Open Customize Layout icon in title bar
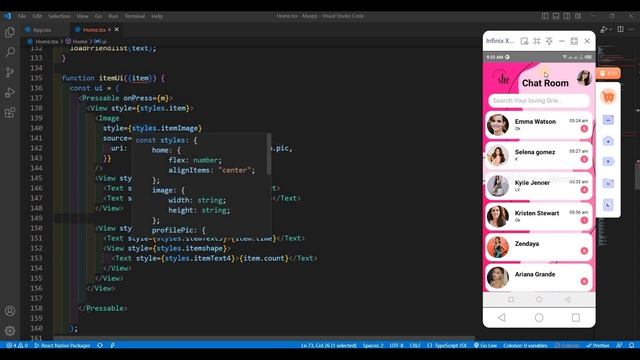The image size is (640, 360). pos(578,16)
